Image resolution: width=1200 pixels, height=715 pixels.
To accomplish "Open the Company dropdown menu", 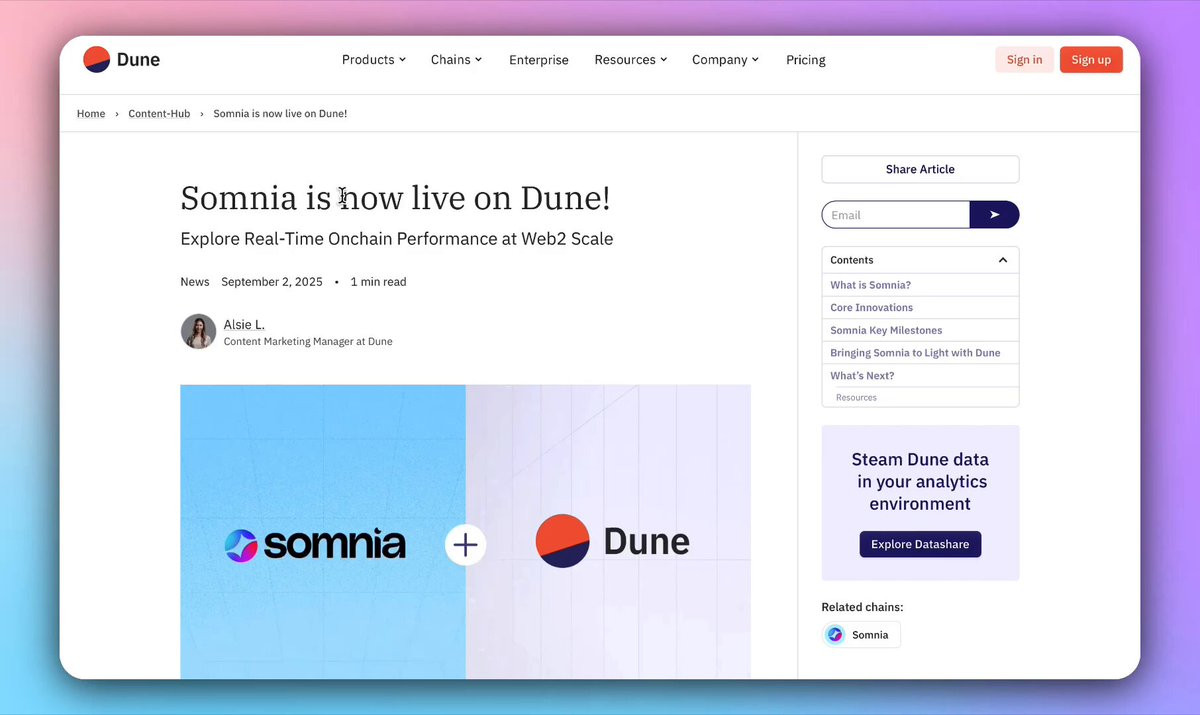I will pyautogui.click(x=726, y=60).
